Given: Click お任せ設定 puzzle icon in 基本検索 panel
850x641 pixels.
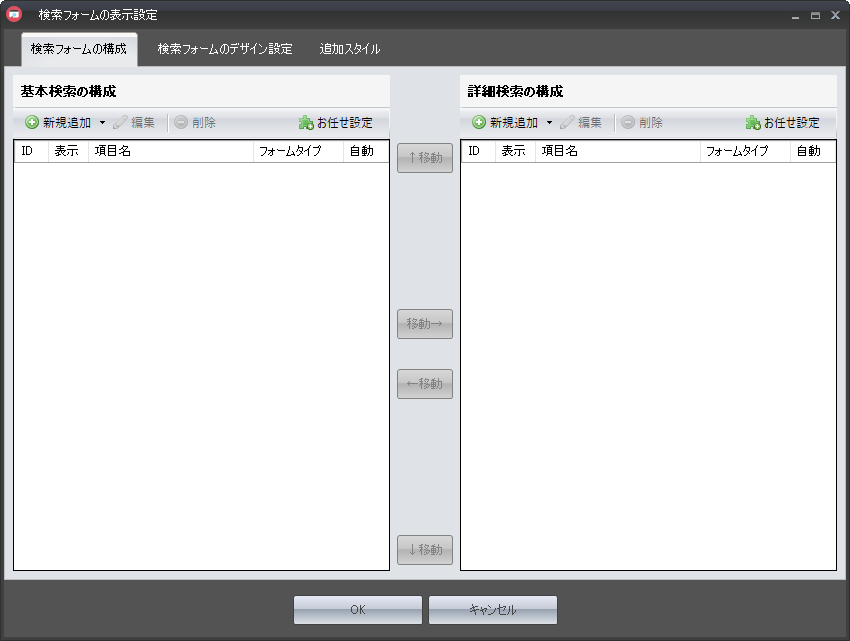Looking at the screenshot, I should [306, 123].
